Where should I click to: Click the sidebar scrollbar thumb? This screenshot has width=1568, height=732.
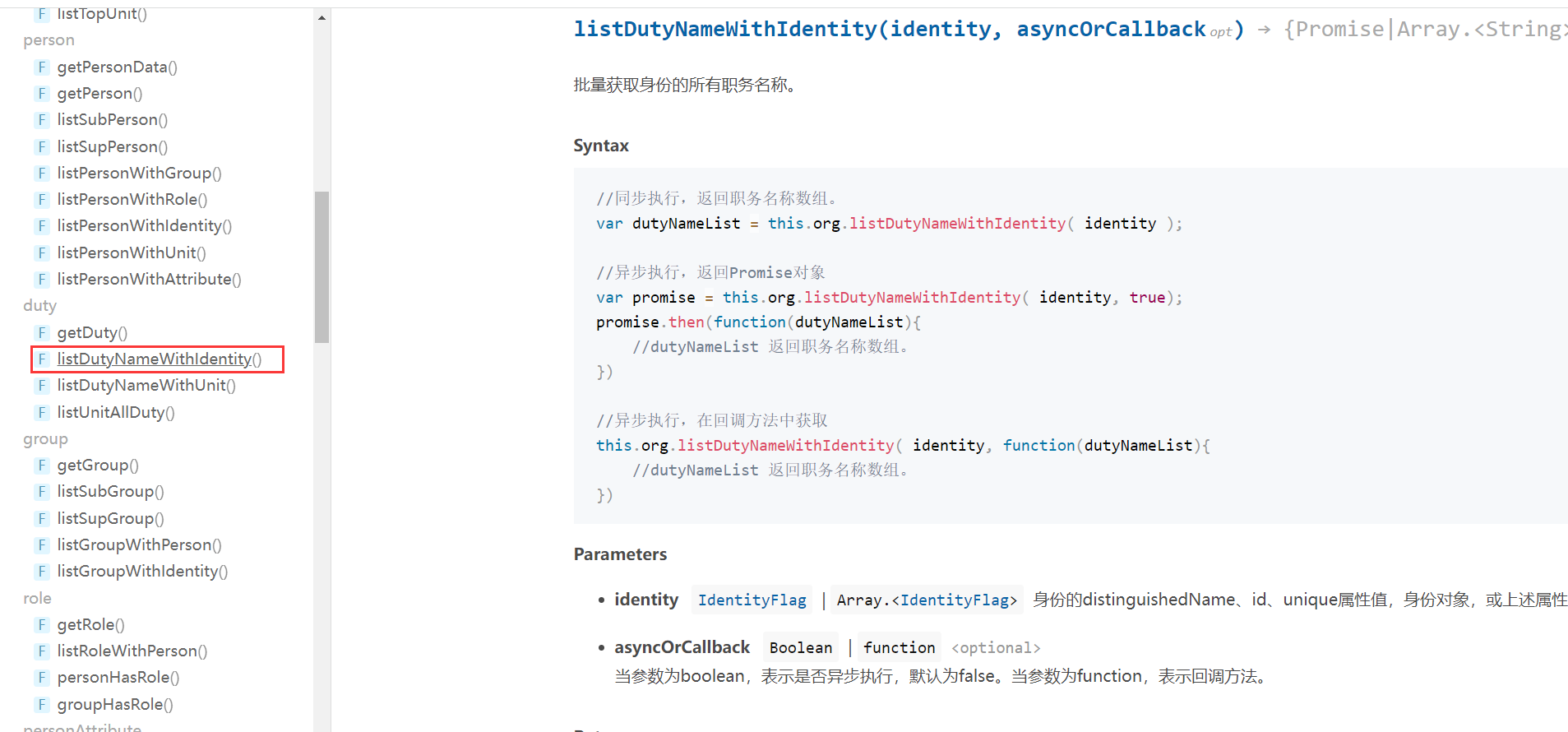pyautogui.click(x=321, y=266)
